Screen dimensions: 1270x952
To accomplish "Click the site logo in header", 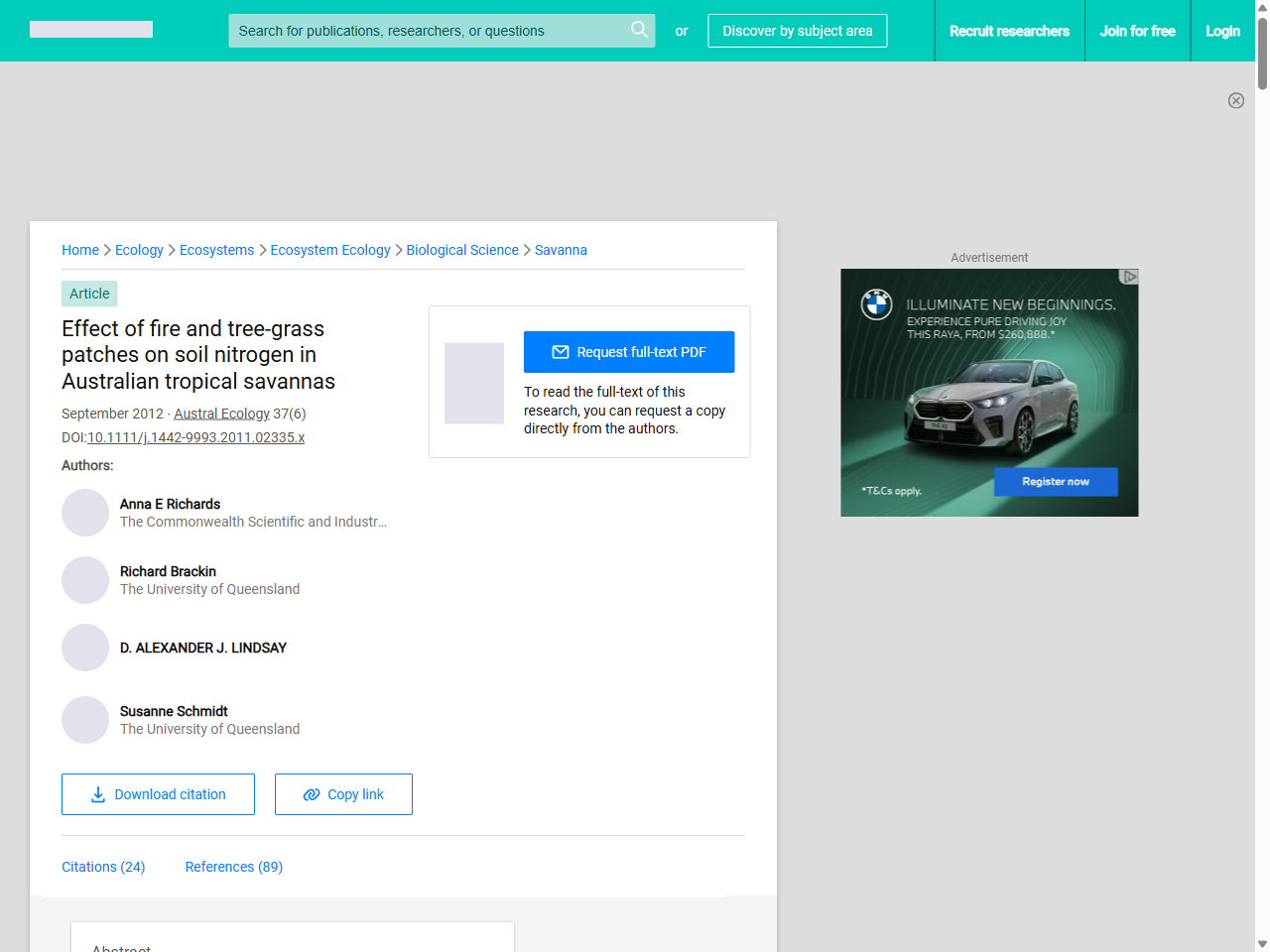I will [91, 30].
